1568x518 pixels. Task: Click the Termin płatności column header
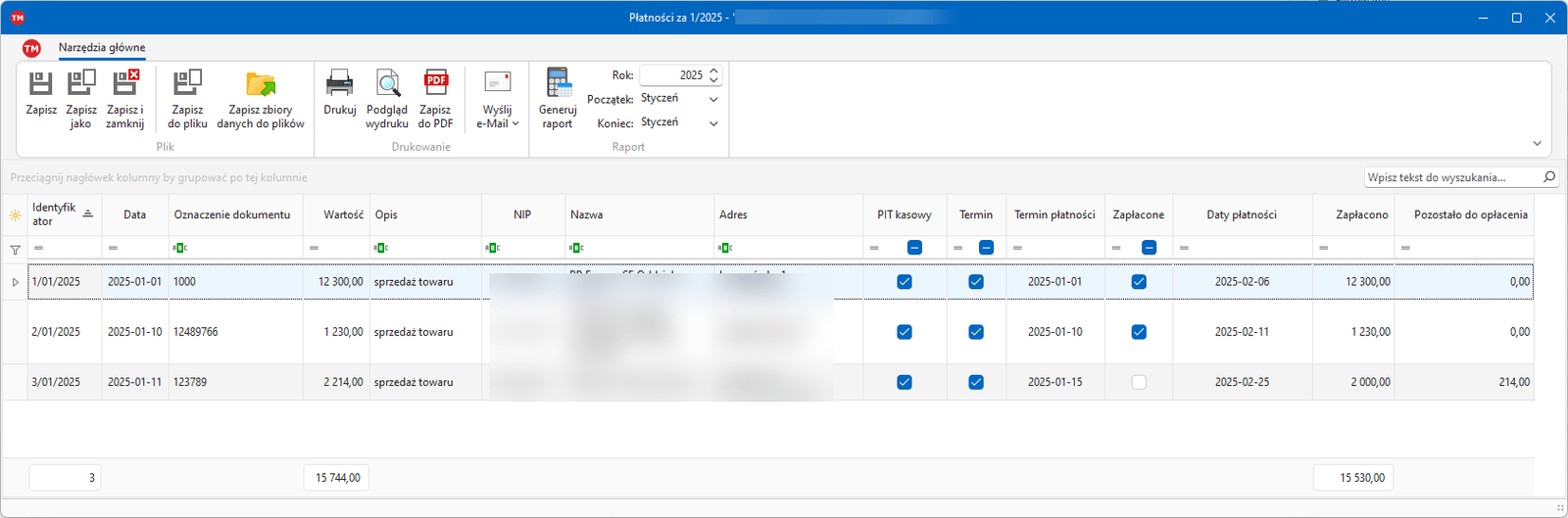(1054, 214)
